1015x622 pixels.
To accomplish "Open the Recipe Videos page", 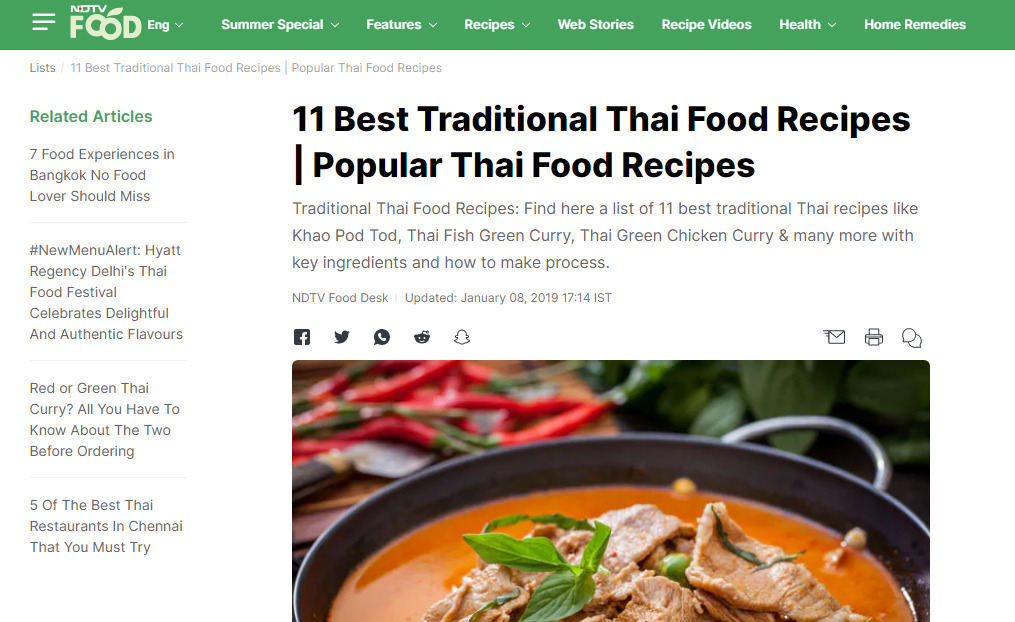I will [706, 25].
